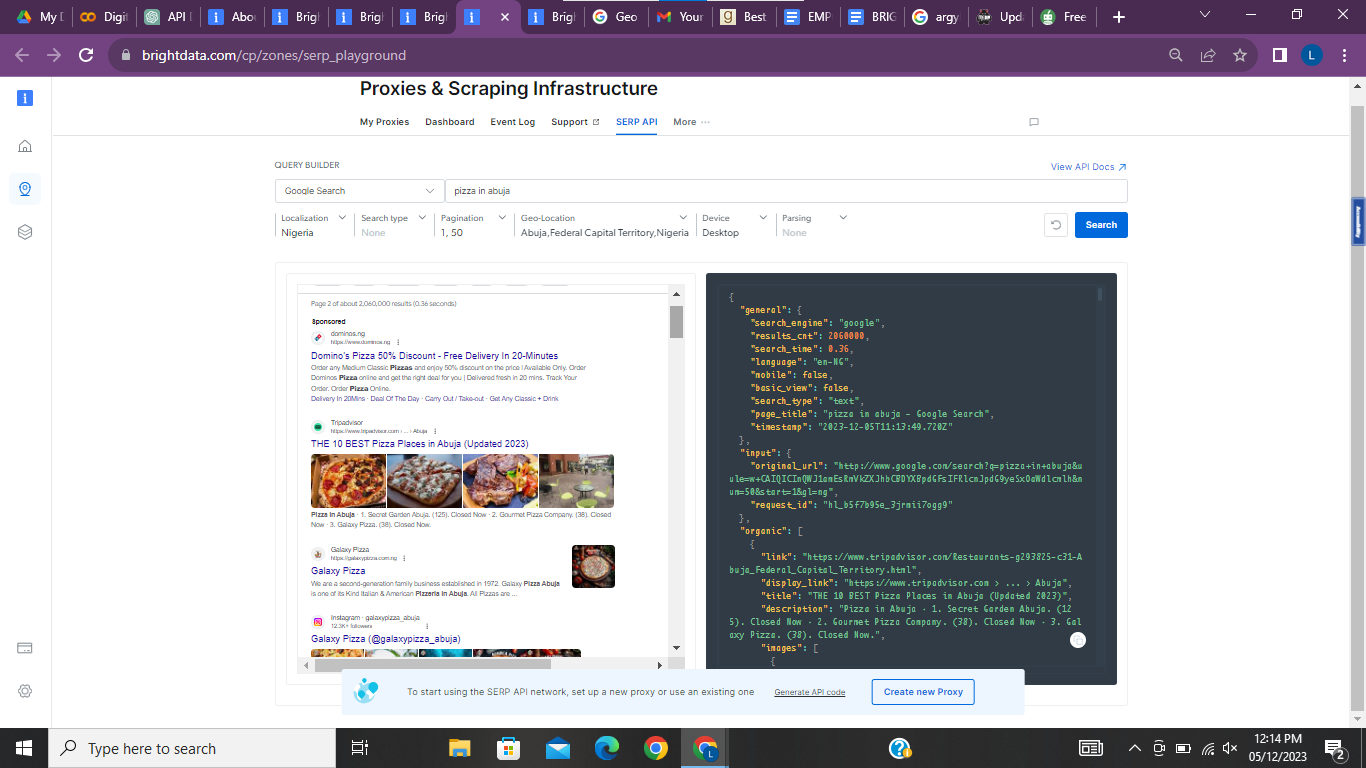Open Galaxy Pizza Instagram result

pos(386,639)
